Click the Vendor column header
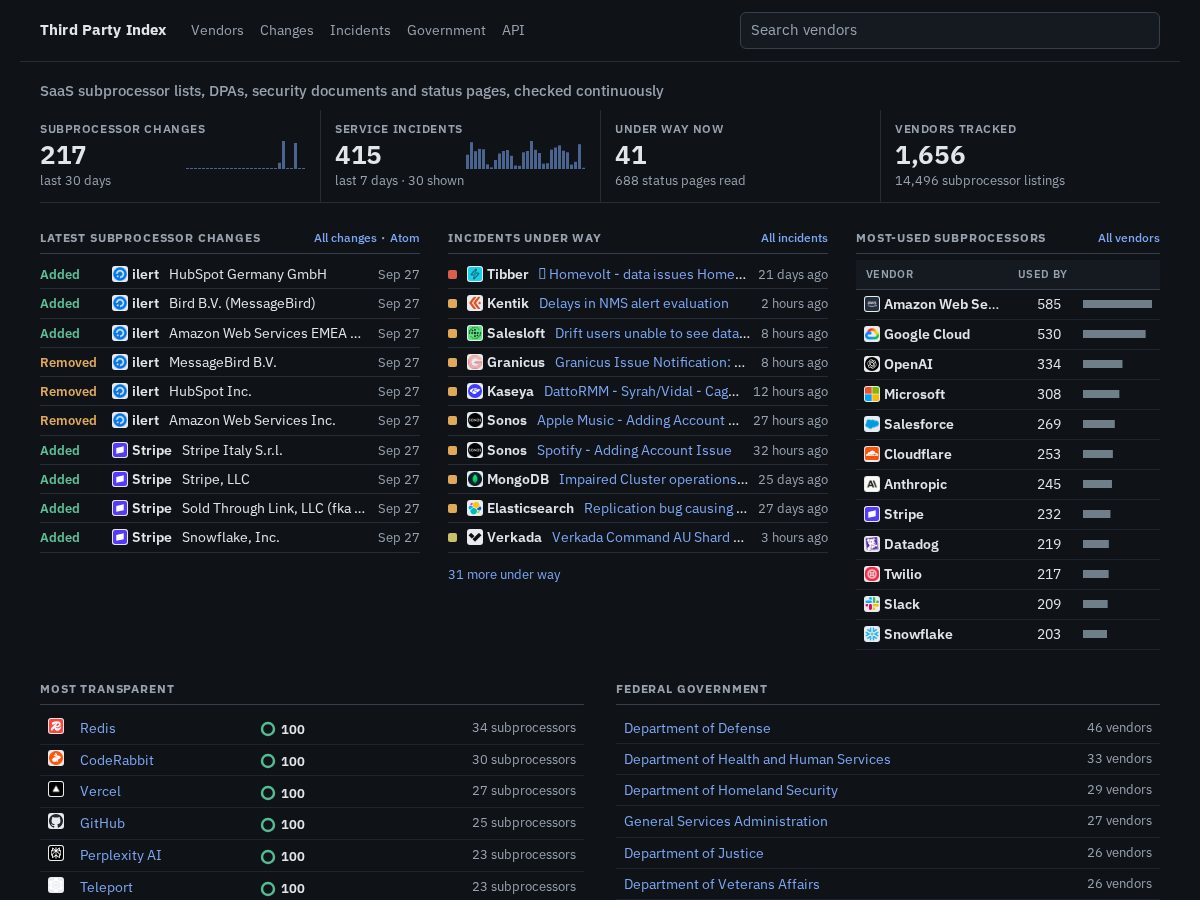Viewport: 1200px width, 900px height. [890, 274]
